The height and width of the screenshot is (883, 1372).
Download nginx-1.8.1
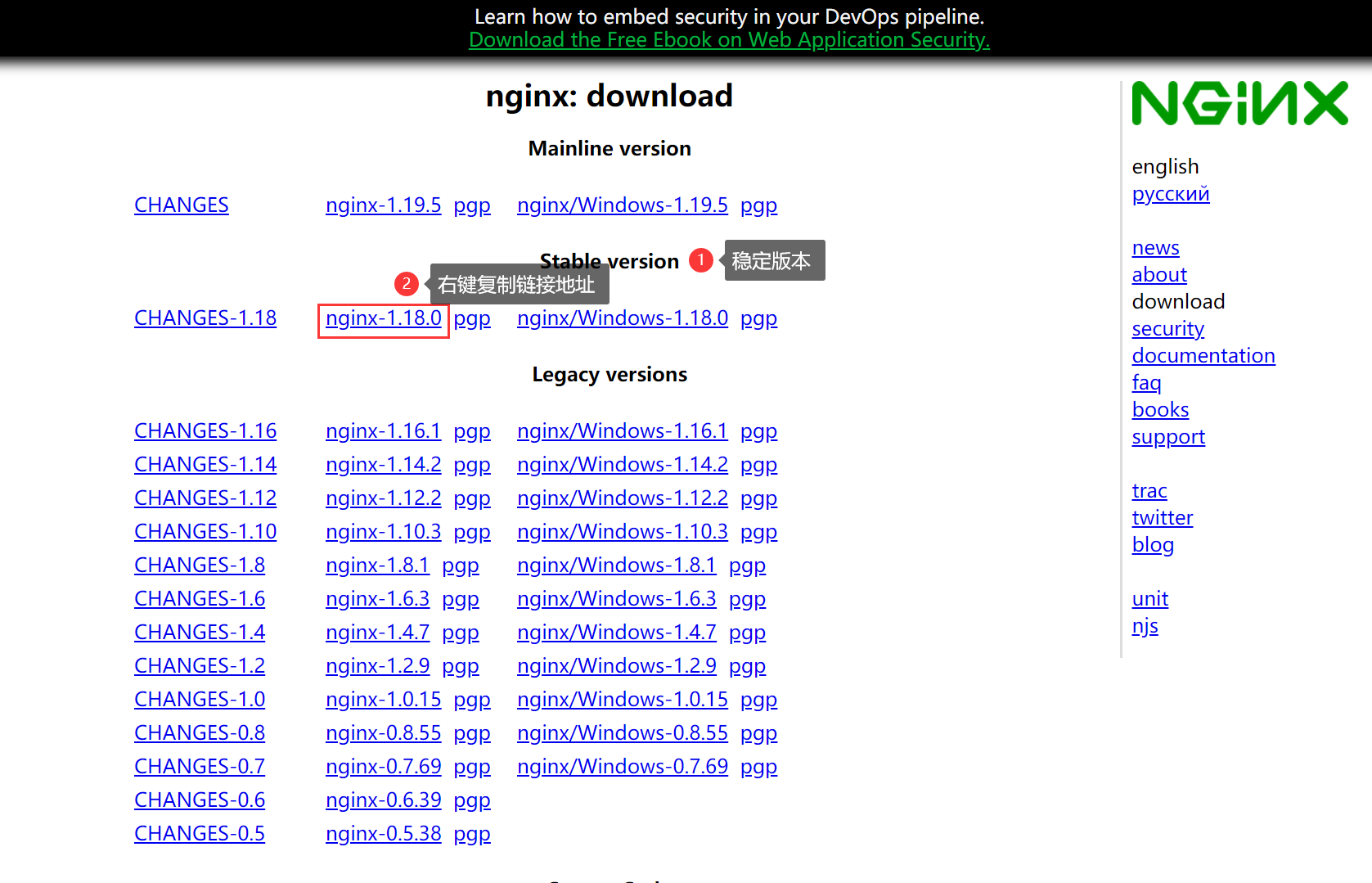377,565
